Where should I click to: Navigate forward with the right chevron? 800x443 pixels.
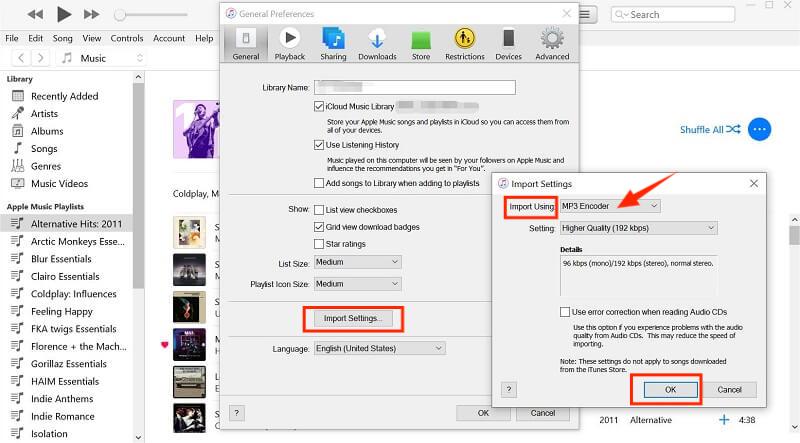[x=41, y=58]
